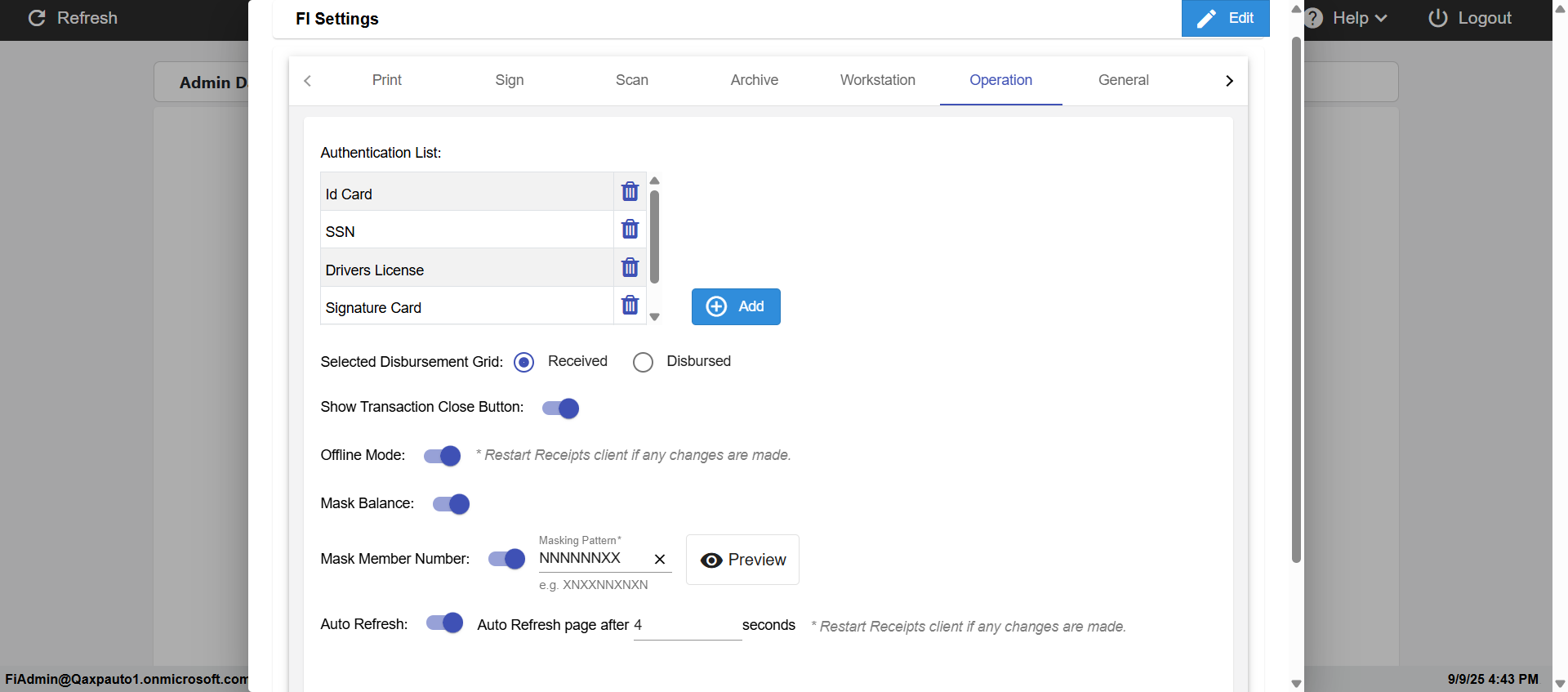Click the pencil Edit button

[x=1225, y=18]
